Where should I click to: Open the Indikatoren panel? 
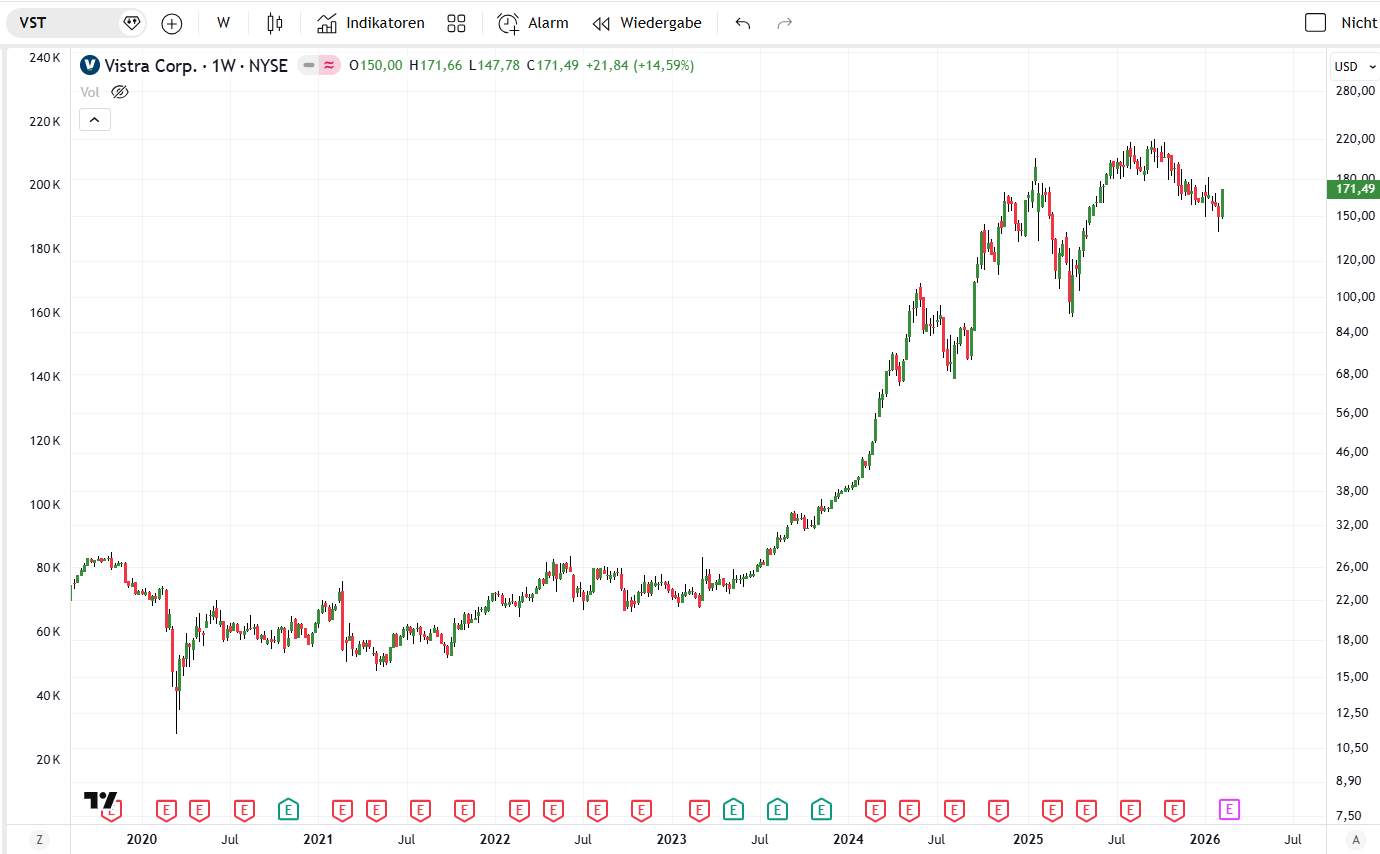point(371,23)
